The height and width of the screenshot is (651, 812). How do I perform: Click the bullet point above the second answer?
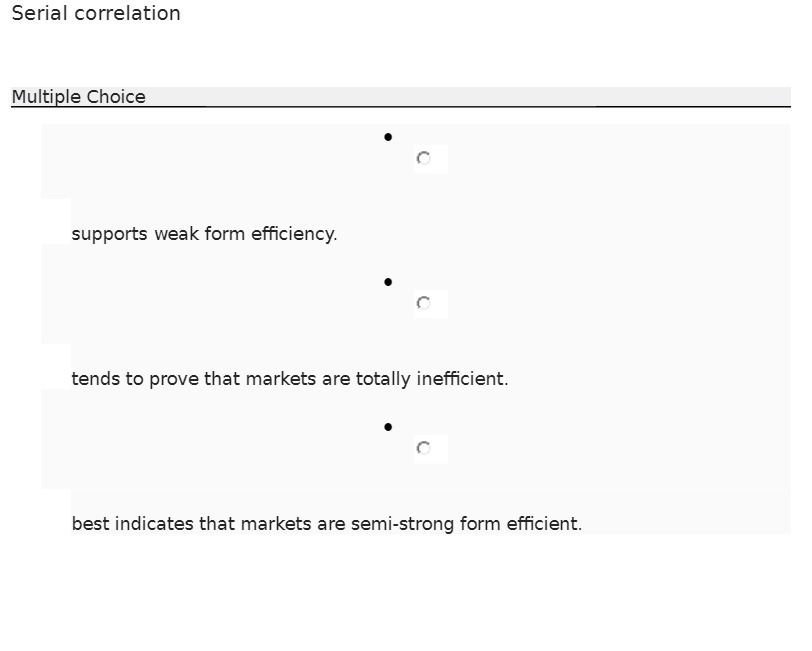click(388, 281)
